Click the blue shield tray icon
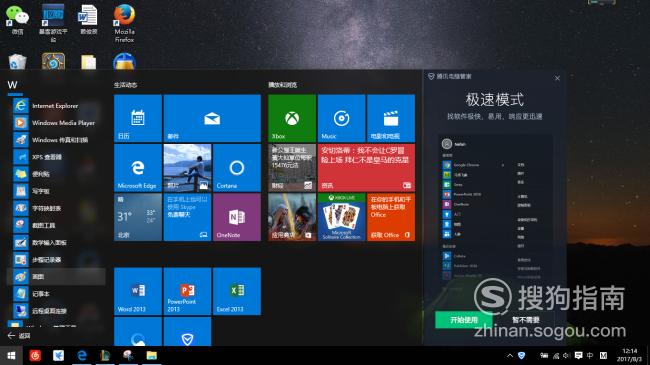Image resolution: width=650 pixels, height=365 pixels. tap(521, 355)
